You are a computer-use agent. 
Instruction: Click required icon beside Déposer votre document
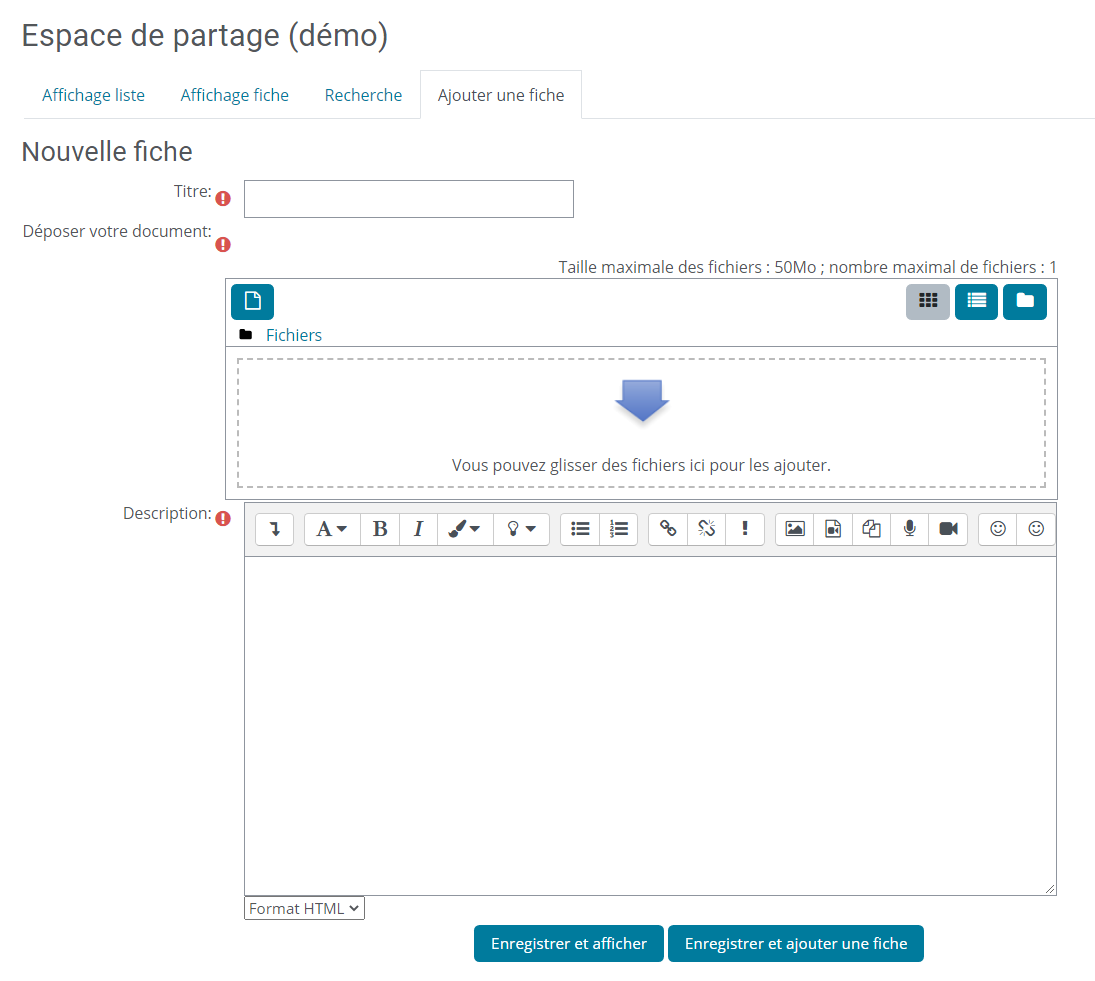[223, 244]
